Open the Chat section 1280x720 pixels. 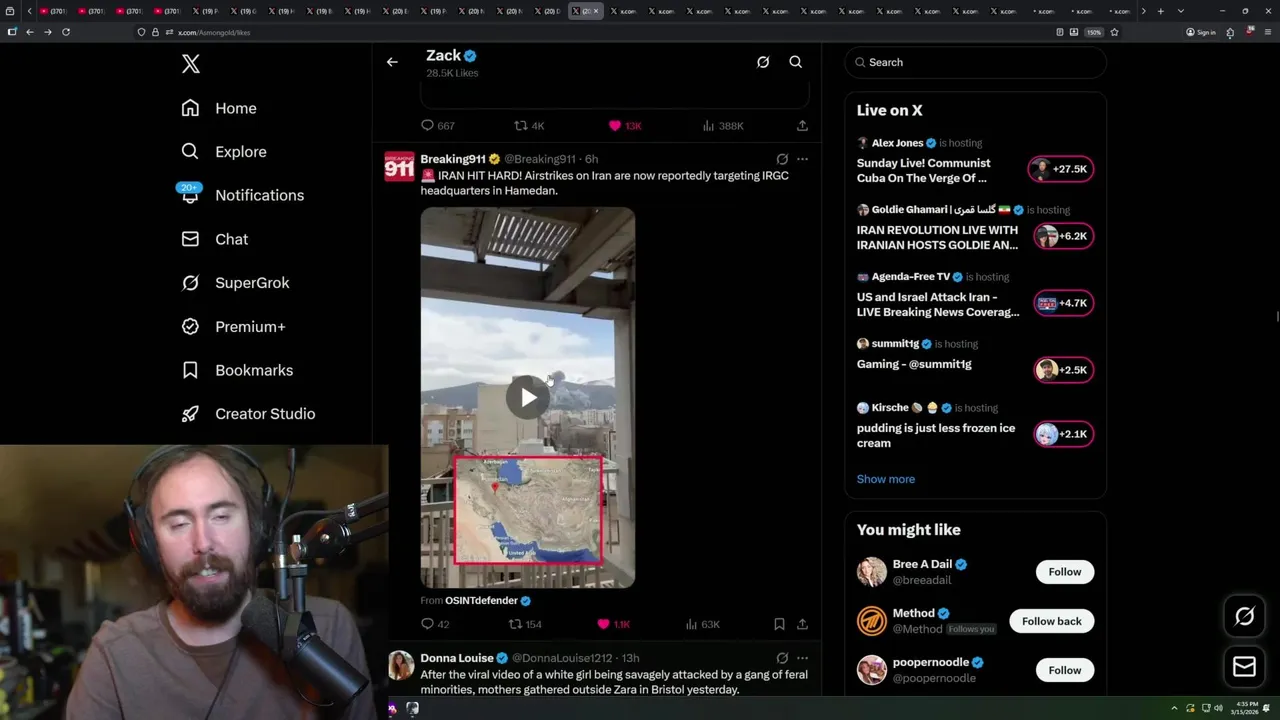coord(214,239)
